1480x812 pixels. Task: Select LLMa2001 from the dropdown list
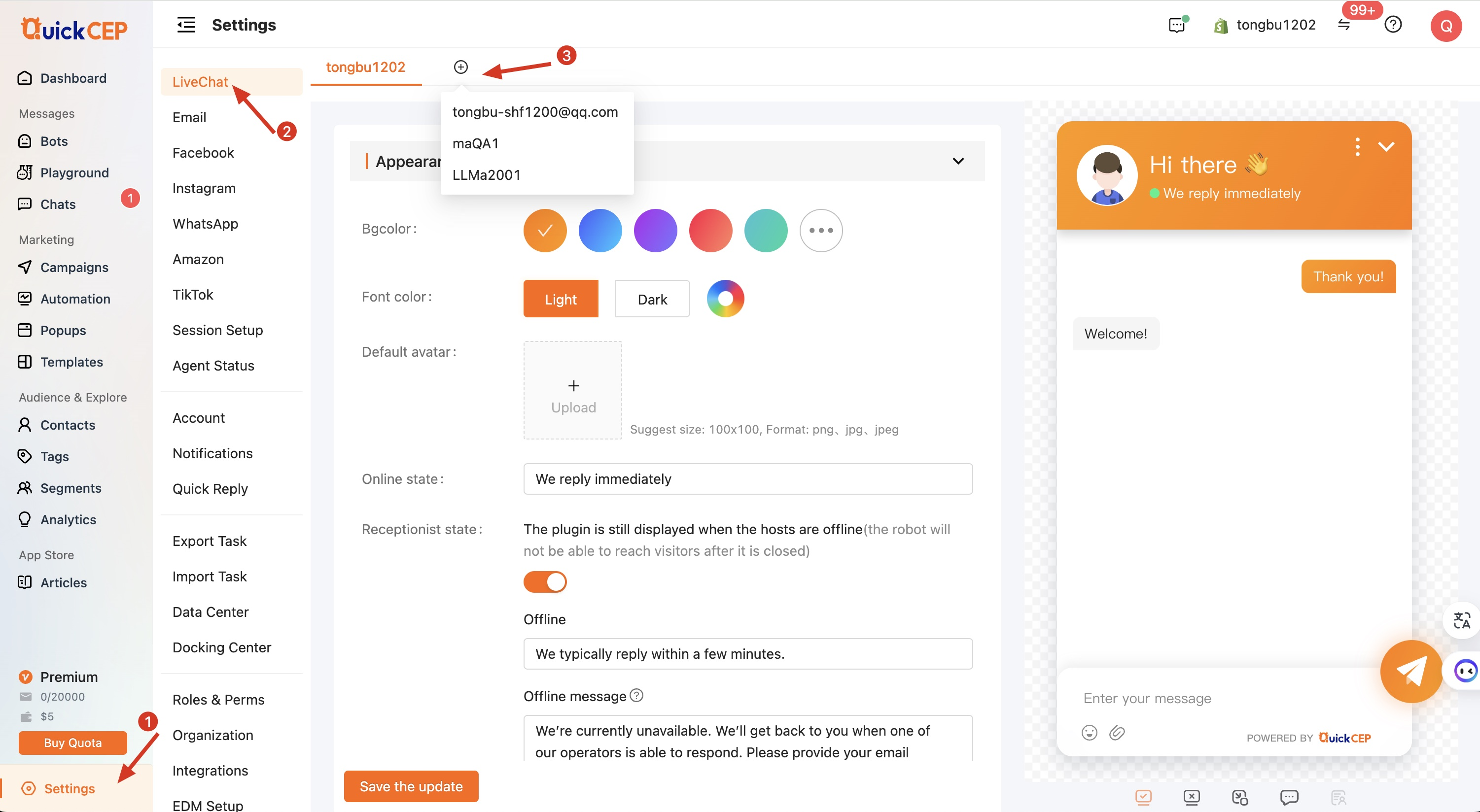coord(487,175)
